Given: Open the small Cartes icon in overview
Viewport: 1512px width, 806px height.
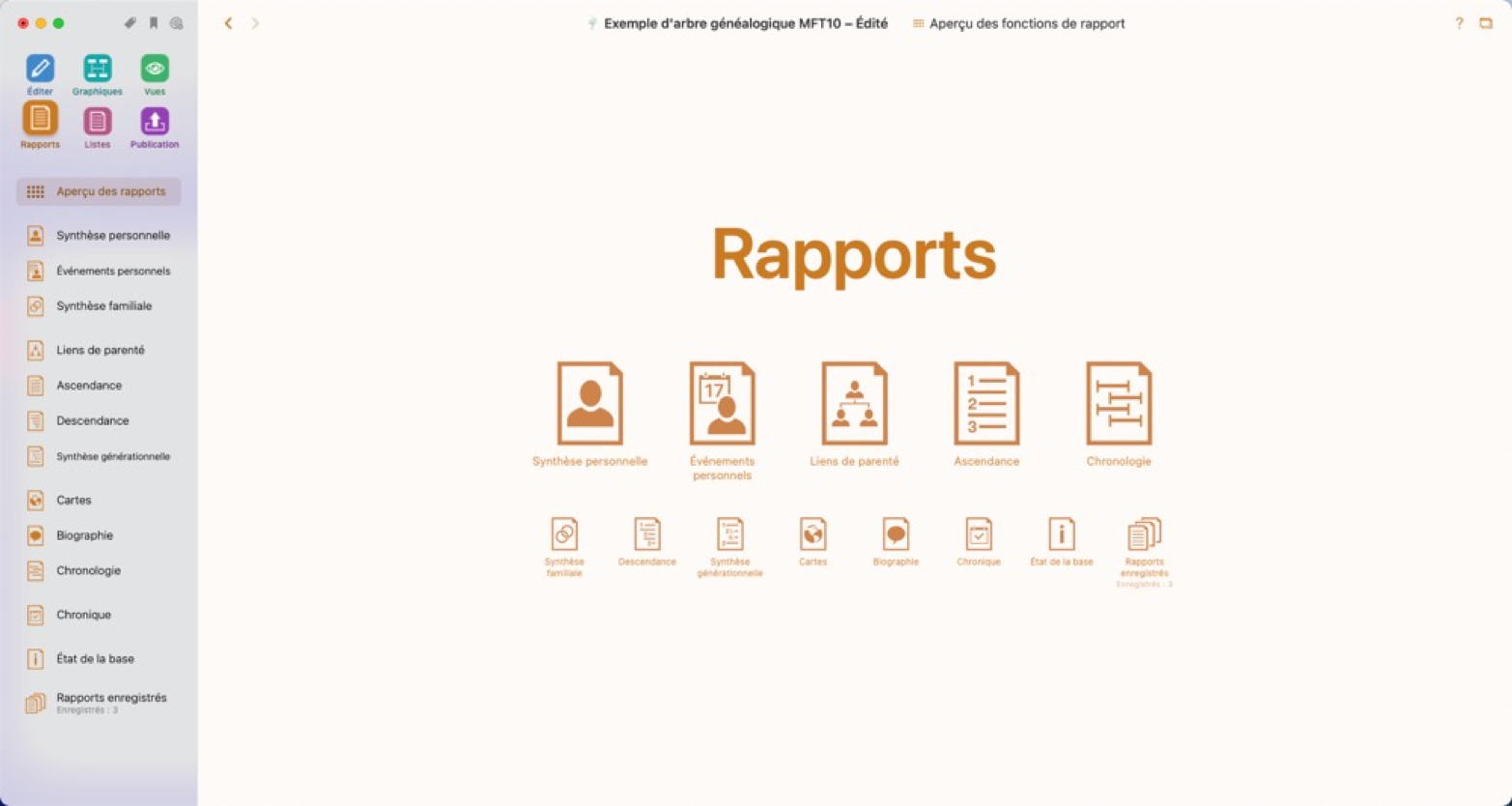Looking at the screenshot, I should click(813, 533).
